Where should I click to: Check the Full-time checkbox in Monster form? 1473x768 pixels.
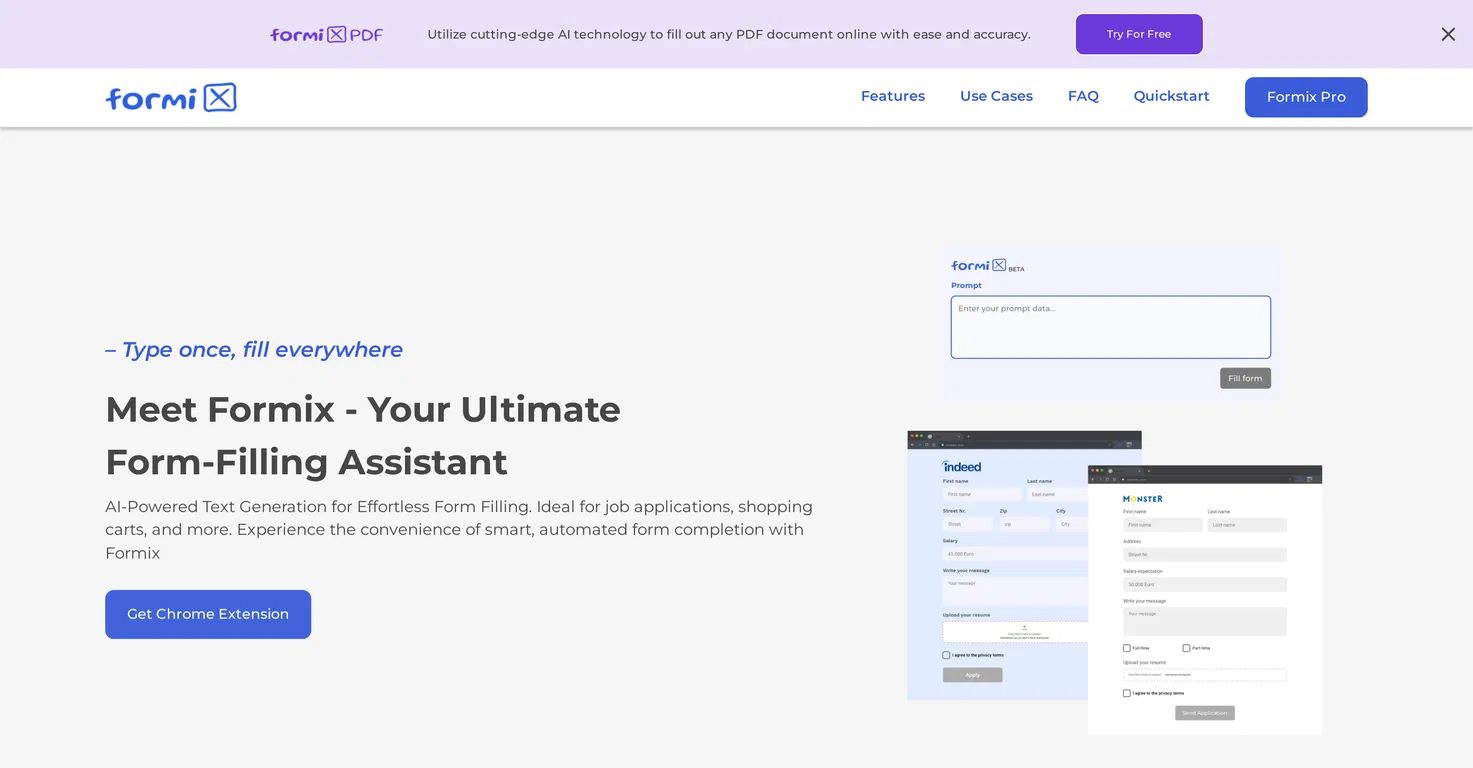coord(1127,648)
